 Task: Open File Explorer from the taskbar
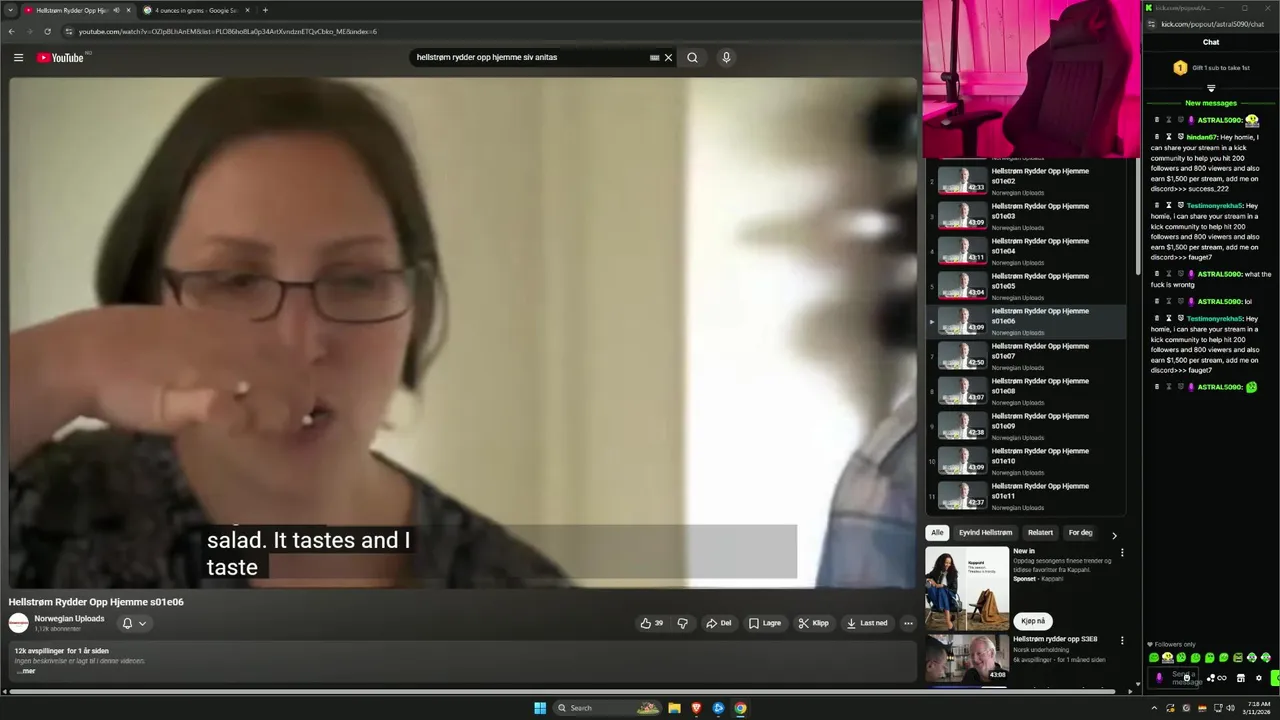pyautogui.click(x=674, y=708)
